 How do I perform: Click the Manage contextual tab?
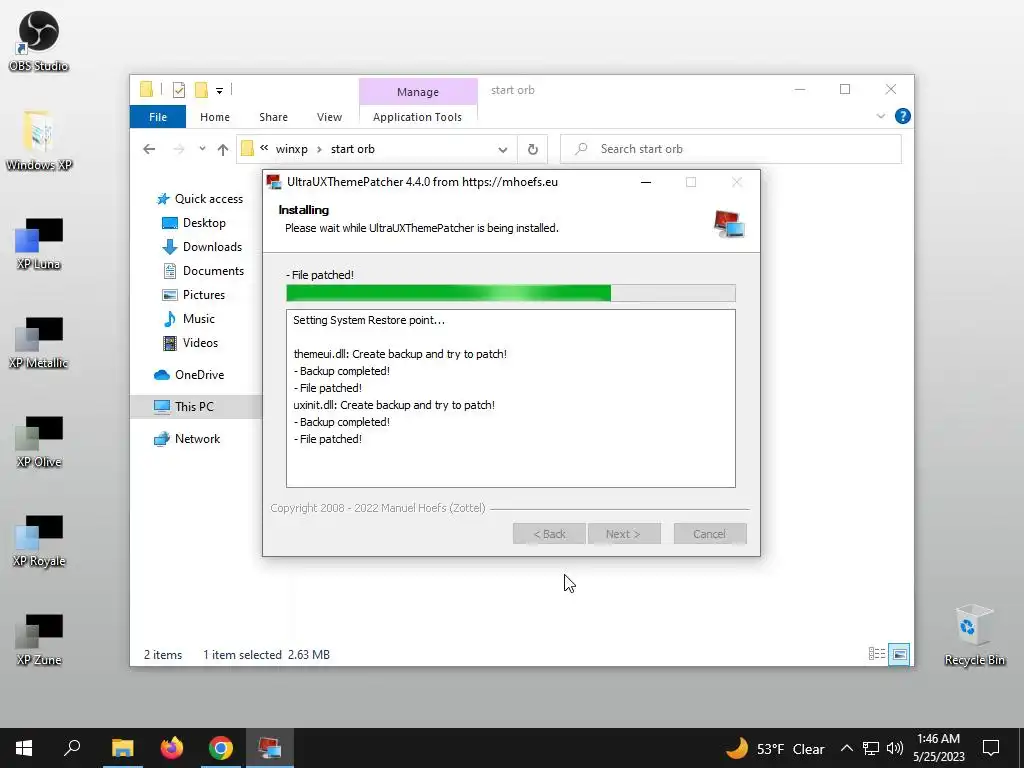[x=418, y=92]
